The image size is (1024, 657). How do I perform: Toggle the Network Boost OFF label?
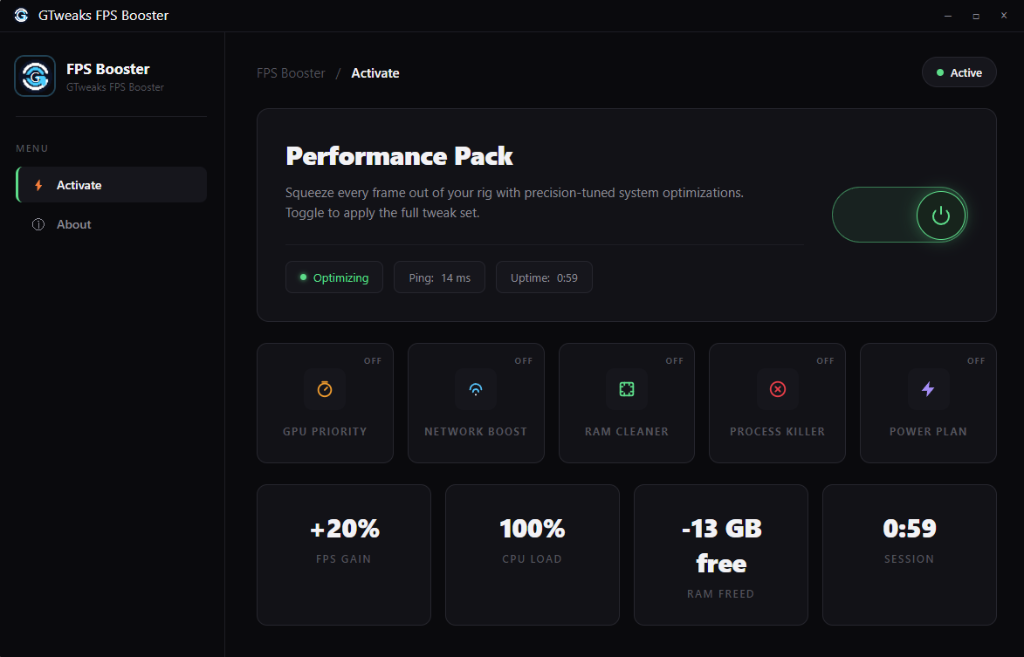[x=524, y=361]
